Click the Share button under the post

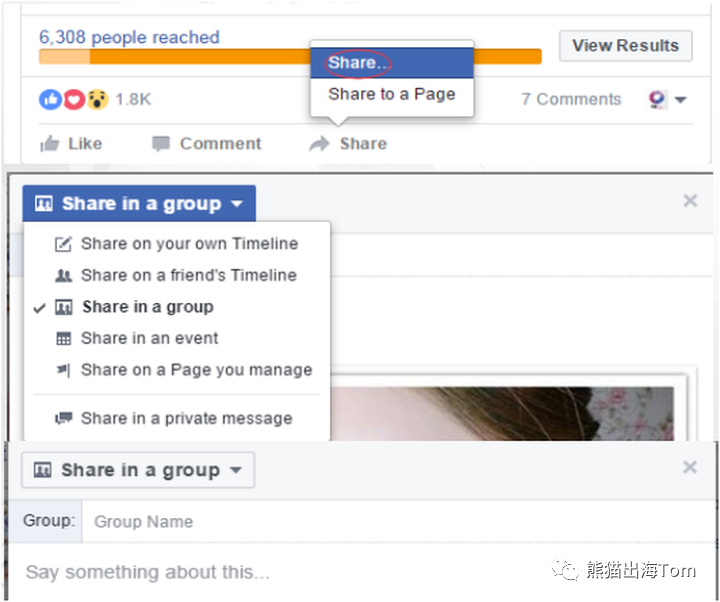click(348, 144)
